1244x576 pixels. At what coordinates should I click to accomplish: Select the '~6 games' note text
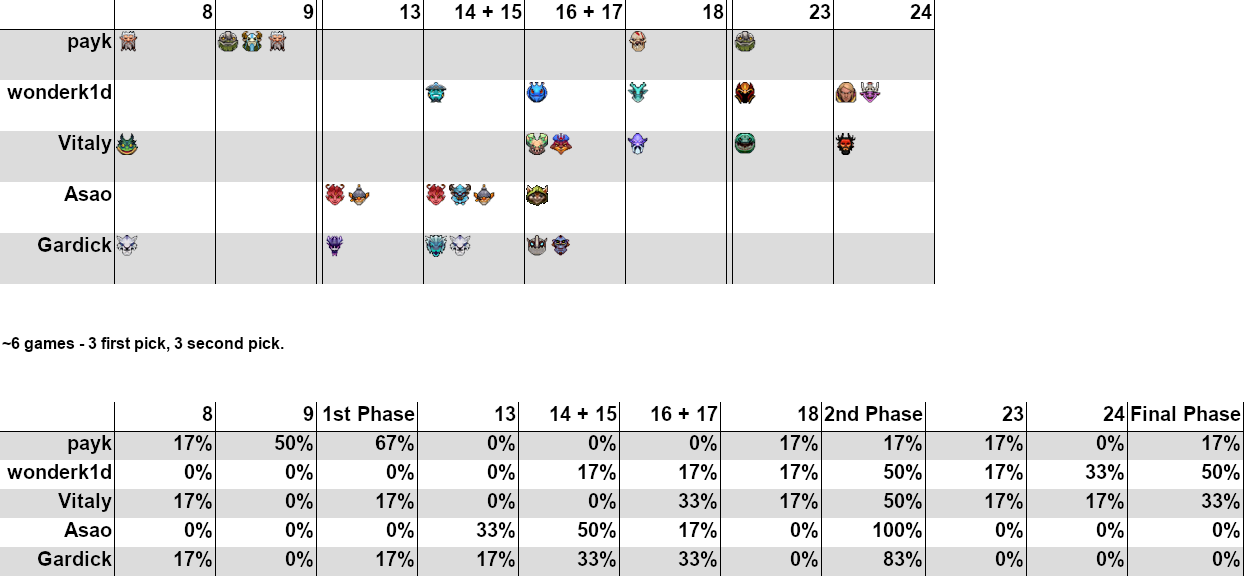tap(143, 343)
